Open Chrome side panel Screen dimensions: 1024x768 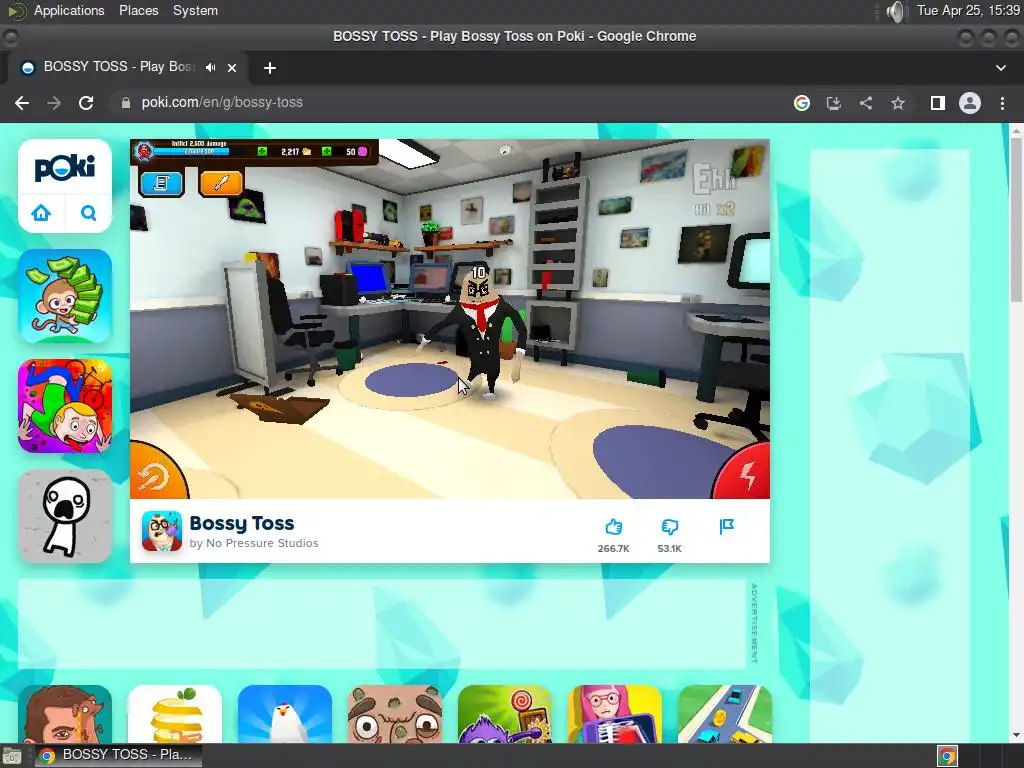938,103
